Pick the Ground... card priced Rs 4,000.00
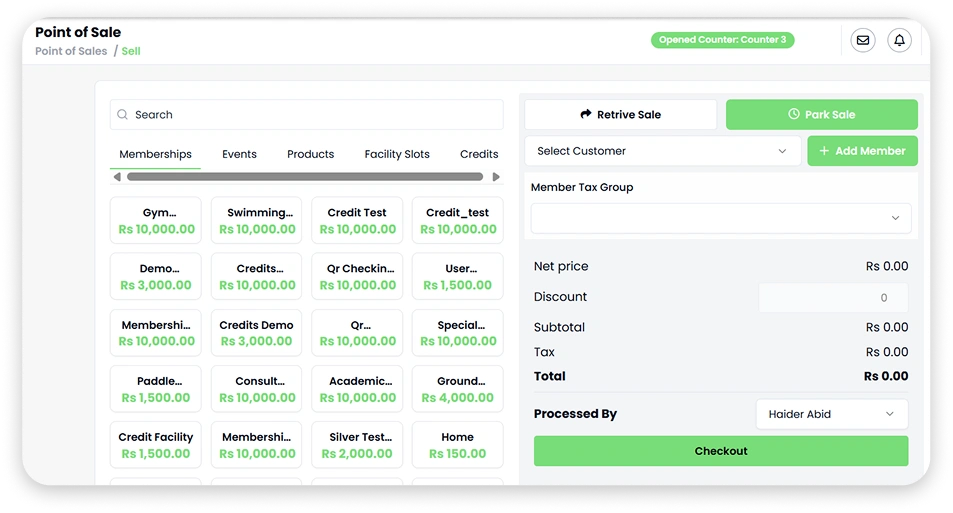This screenshot has height=513, width=953. [458, 389]
